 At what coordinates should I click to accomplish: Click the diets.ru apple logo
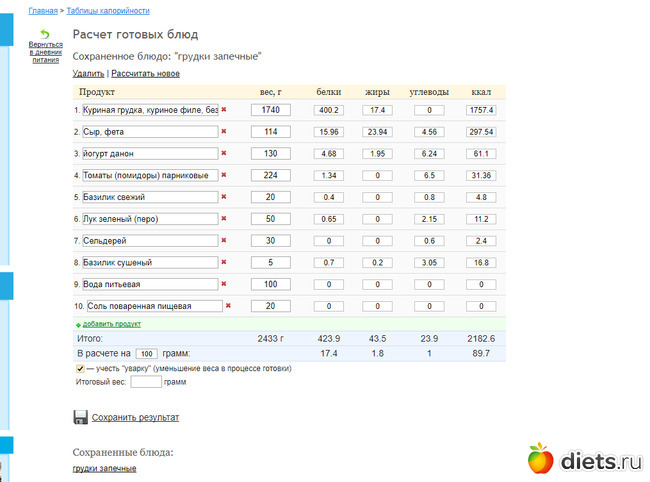(541, 458)
